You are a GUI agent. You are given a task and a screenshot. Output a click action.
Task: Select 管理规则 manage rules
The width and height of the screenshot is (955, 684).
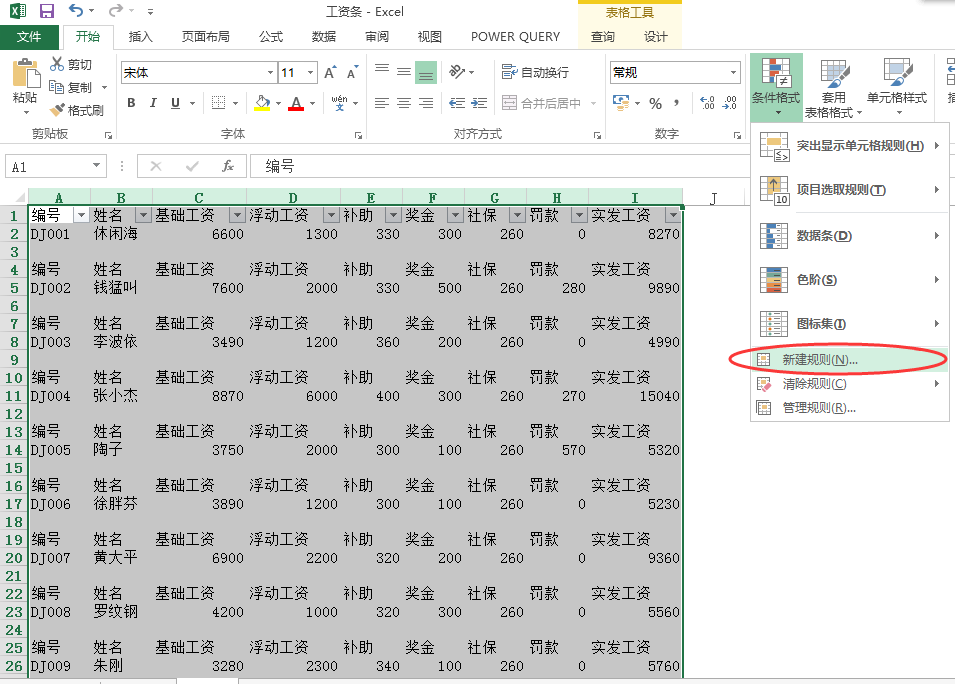(850, 407)
